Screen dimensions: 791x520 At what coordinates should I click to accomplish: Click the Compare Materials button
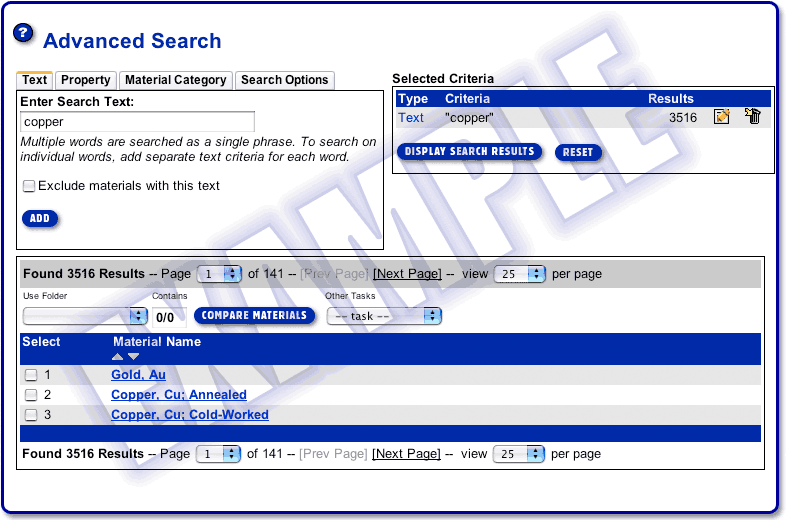254,316
